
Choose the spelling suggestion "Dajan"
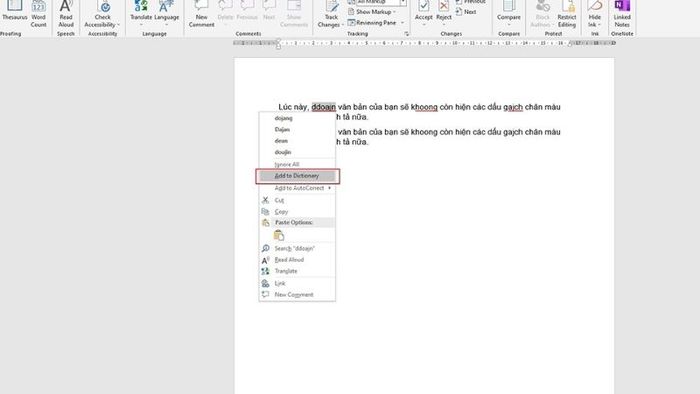tap(297, 129)
